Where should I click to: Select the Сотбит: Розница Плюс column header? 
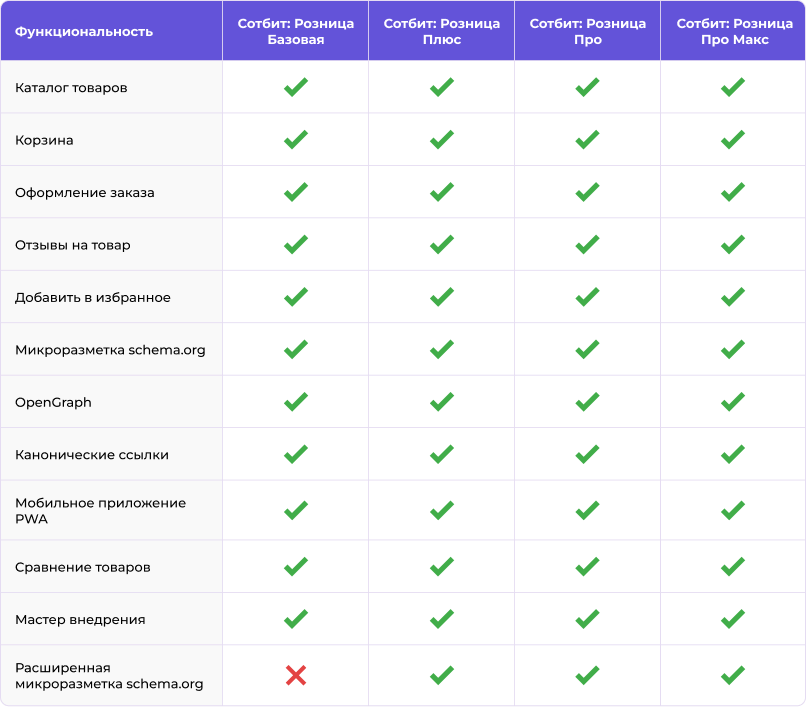coord(442,31)
